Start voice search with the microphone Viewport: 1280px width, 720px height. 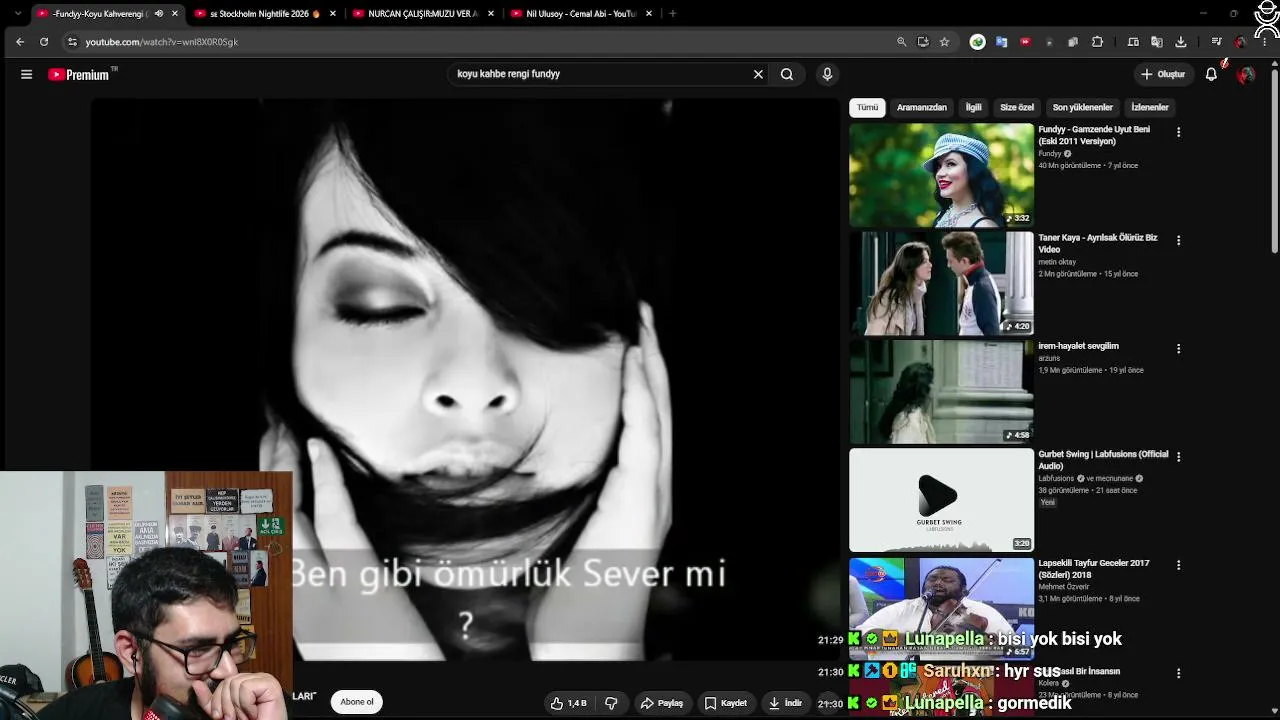click(827, 74)
